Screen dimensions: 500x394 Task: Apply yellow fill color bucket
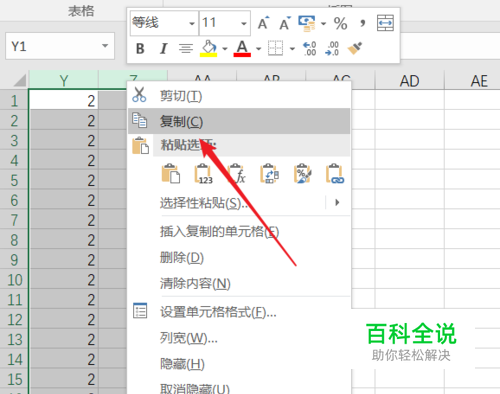(x=209, y=49)
